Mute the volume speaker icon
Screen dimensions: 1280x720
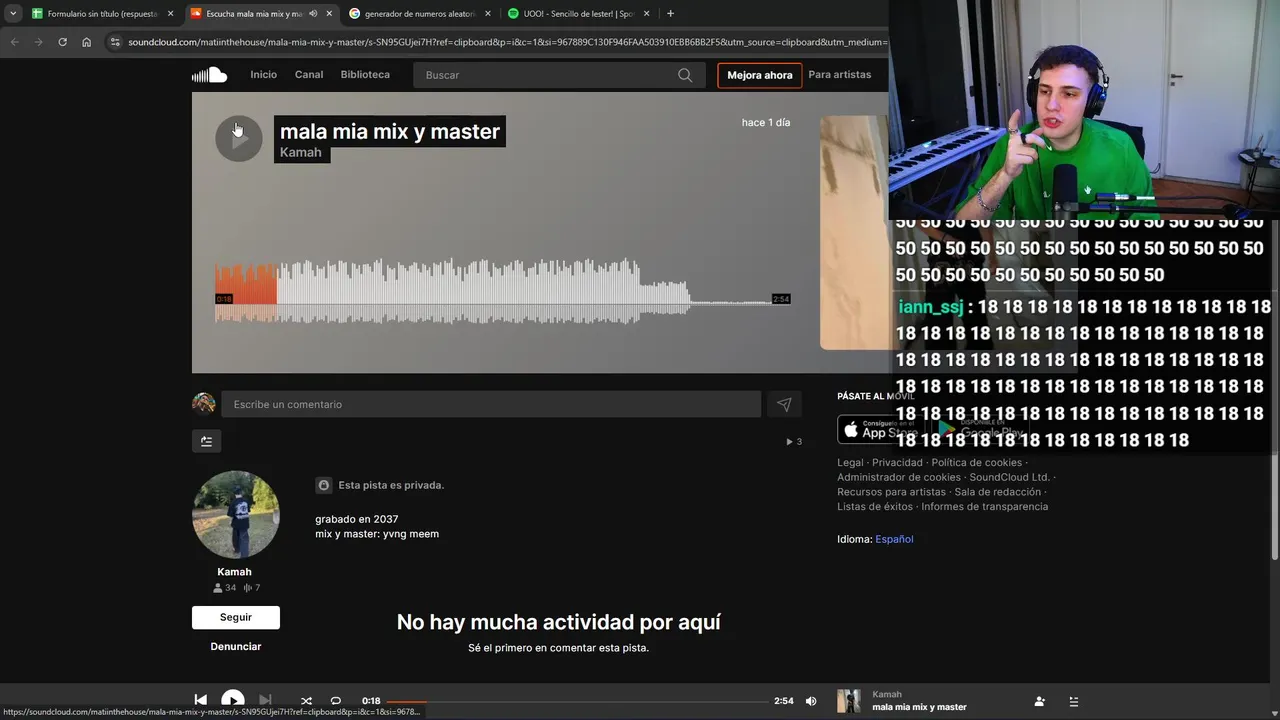coord(811,701)
